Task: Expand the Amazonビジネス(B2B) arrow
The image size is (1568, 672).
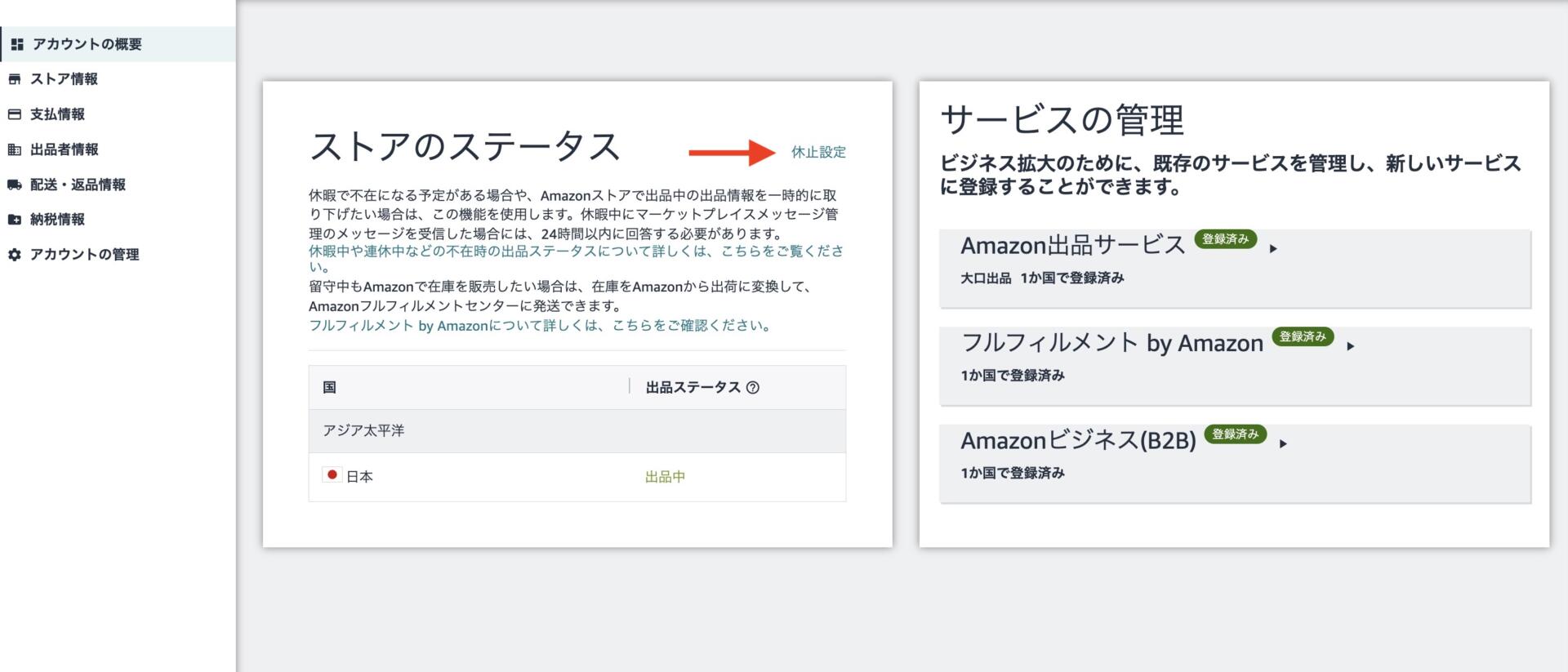Action: point(1284,443)
